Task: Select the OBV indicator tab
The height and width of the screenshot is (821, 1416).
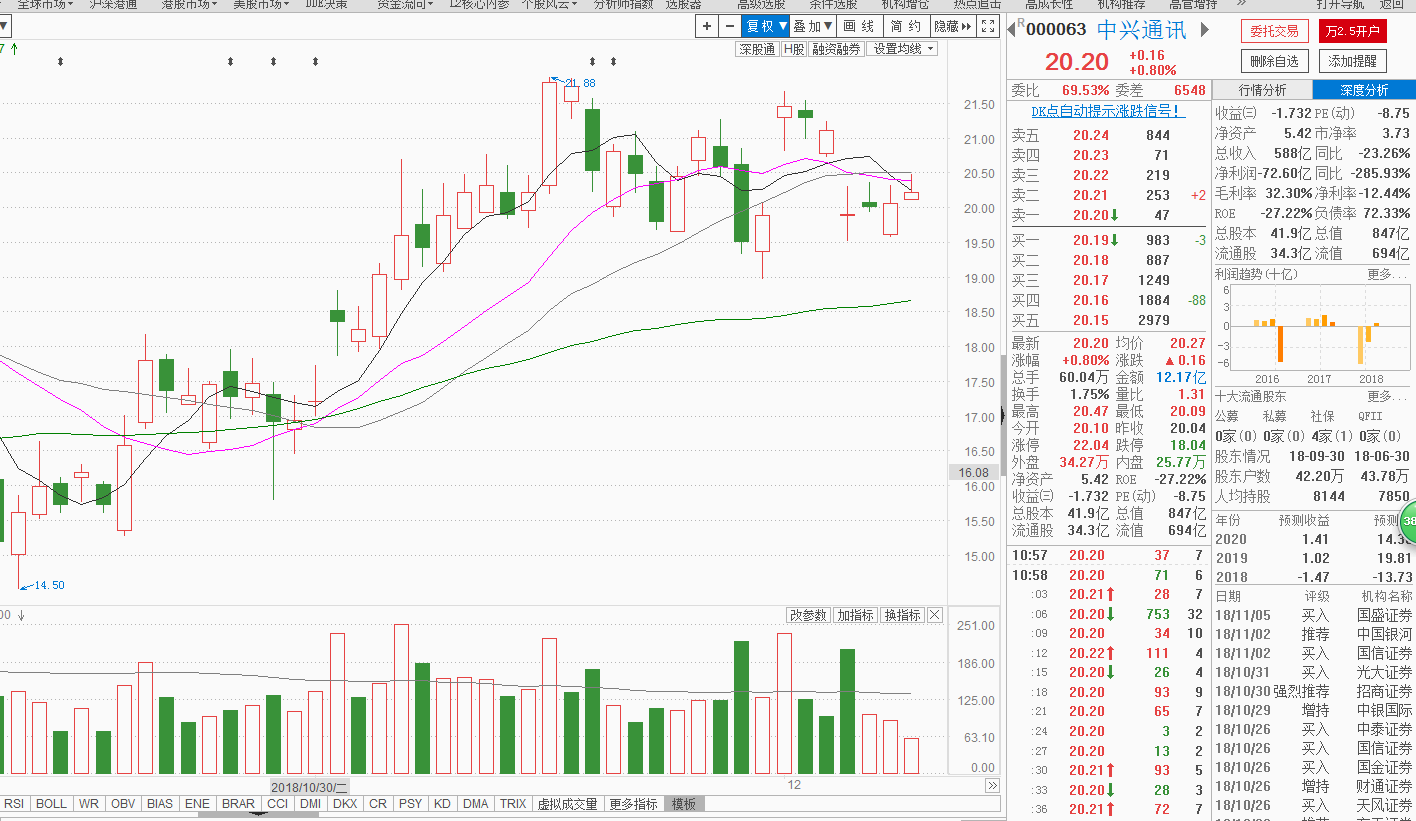Action: point(123,804)
